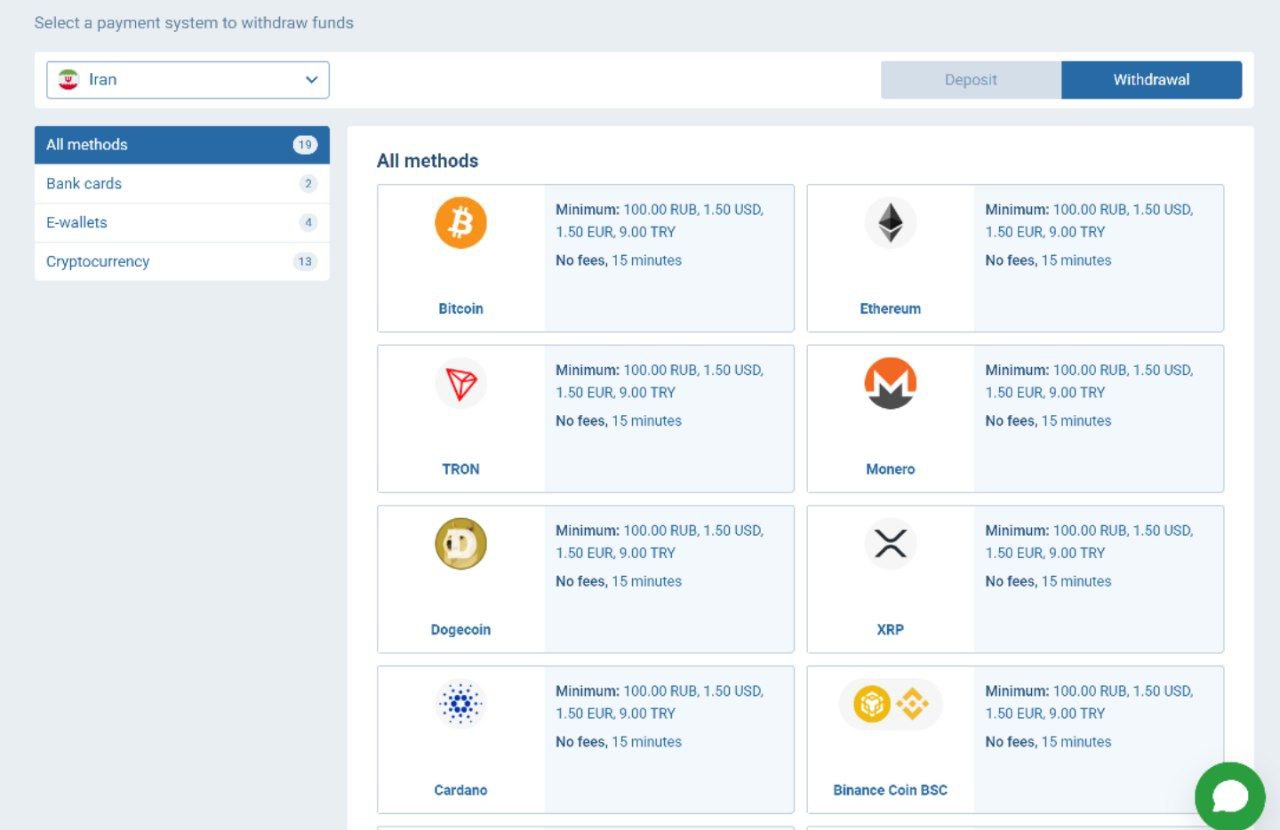Show E-wallets payment methods

pos(181,223)
